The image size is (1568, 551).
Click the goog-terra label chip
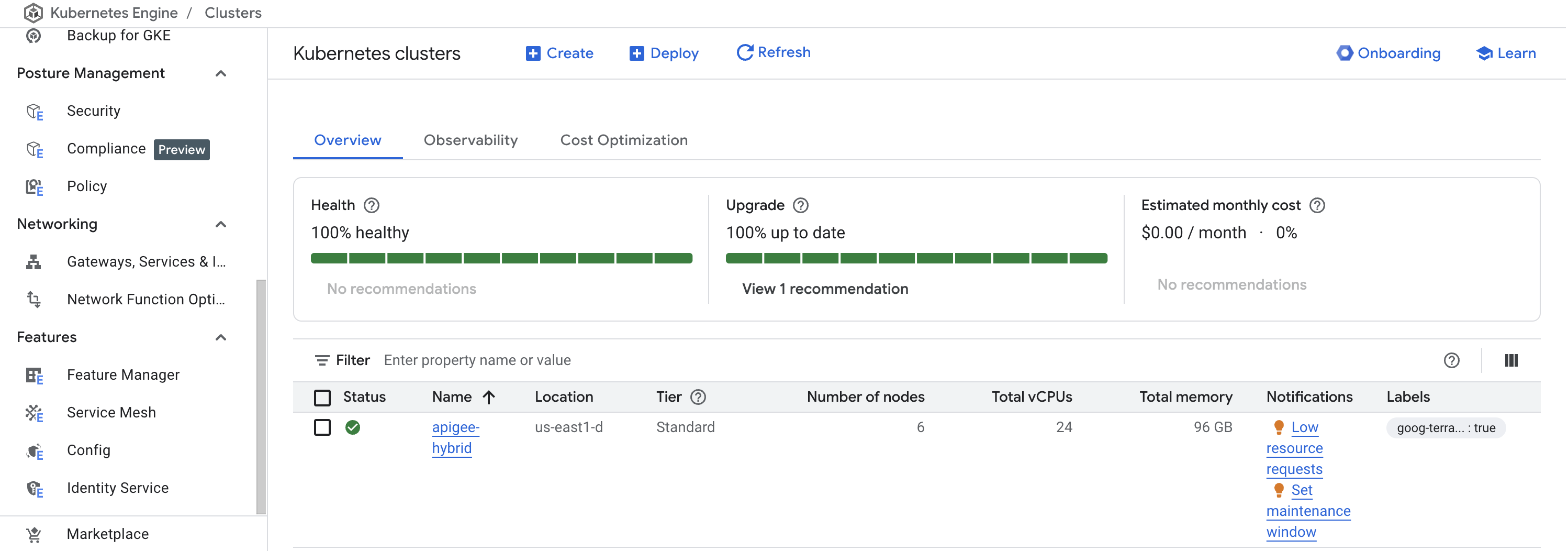(x=1446, y=428)
